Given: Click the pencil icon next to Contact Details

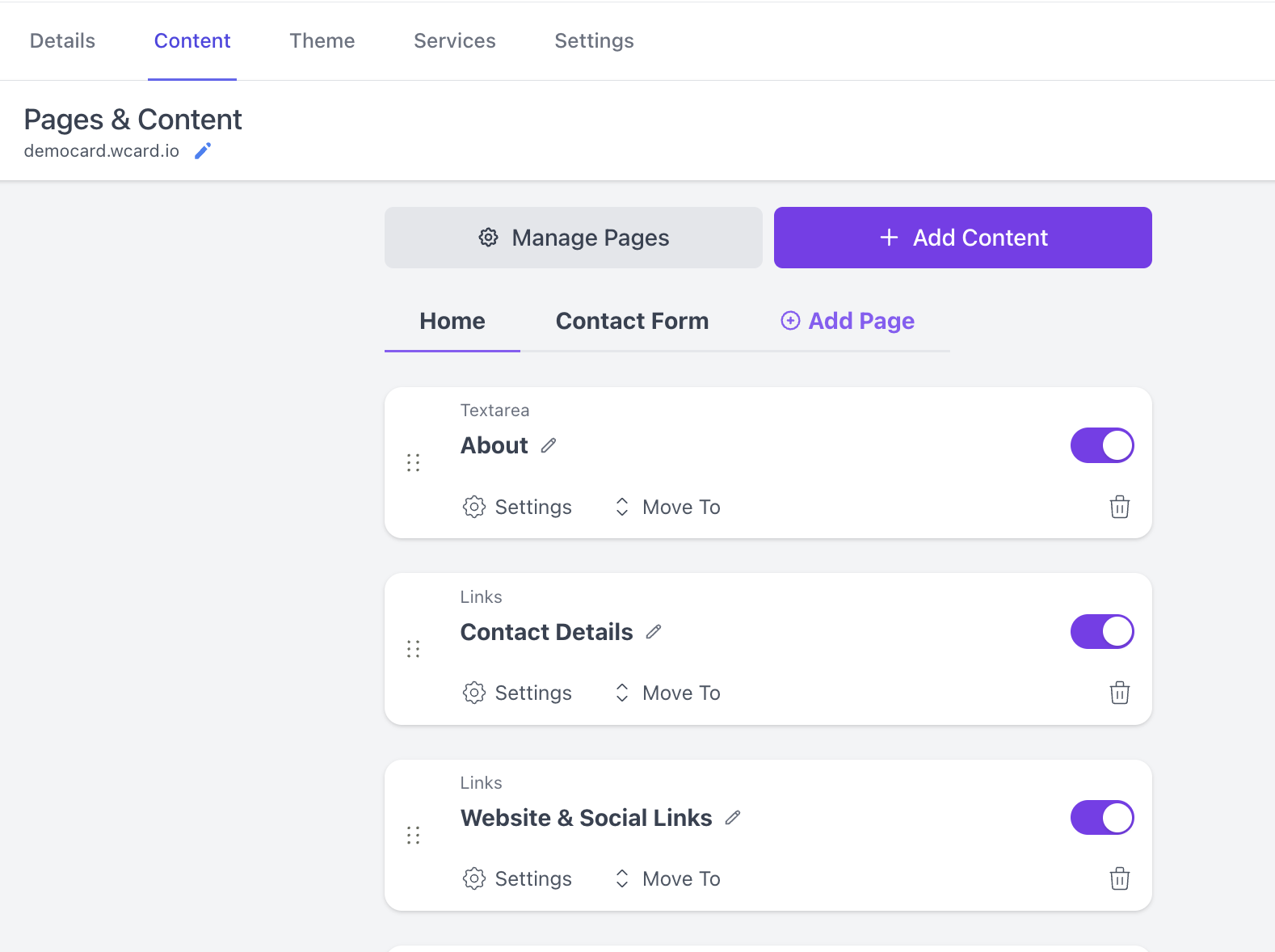Looking at the screenshot, I should (654, 632).
